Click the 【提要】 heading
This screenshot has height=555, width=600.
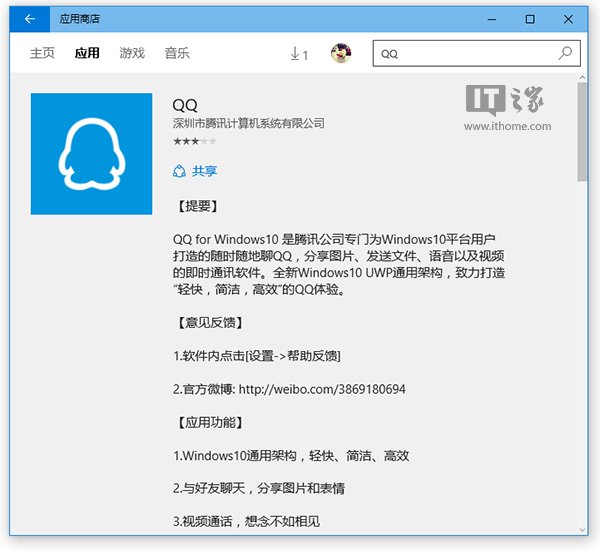pyautogui.click(x=198, y=206)
